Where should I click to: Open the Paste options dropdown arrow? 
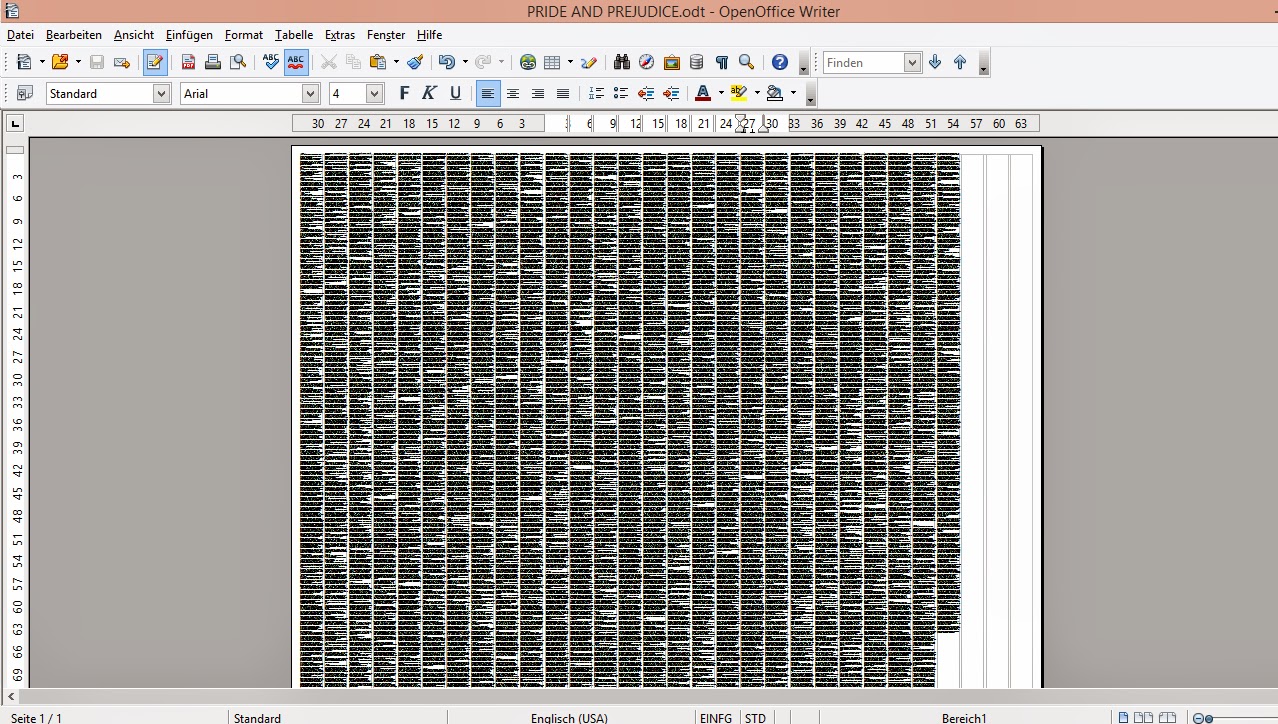[396, 62]
